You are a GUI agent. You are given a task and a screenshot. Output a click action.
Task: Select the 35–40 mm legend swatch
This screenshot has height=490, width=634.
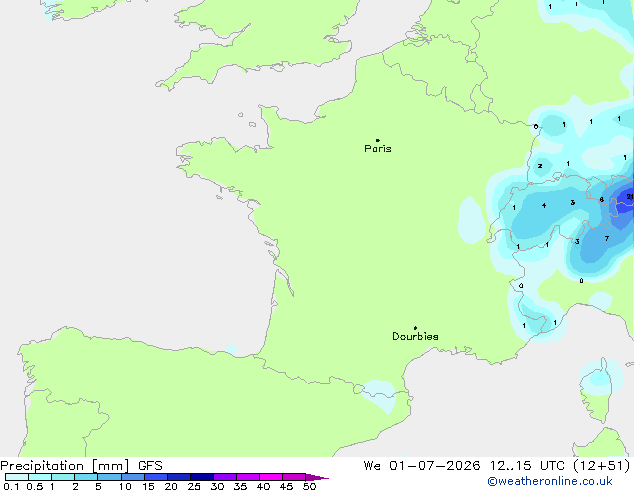pos(248,477)
